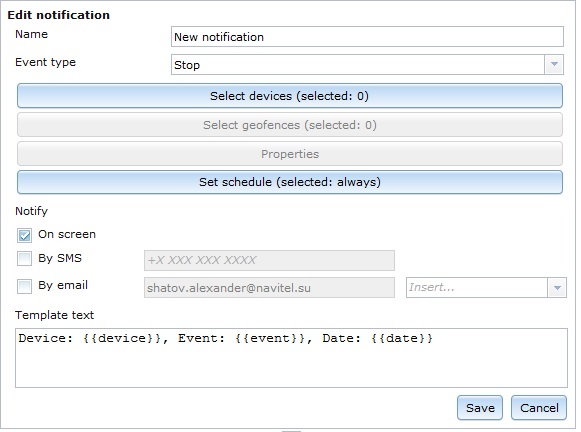Screen dimensions: 581x432
Task: Edit the Name field containing New notification
Action: pos(367,37)
